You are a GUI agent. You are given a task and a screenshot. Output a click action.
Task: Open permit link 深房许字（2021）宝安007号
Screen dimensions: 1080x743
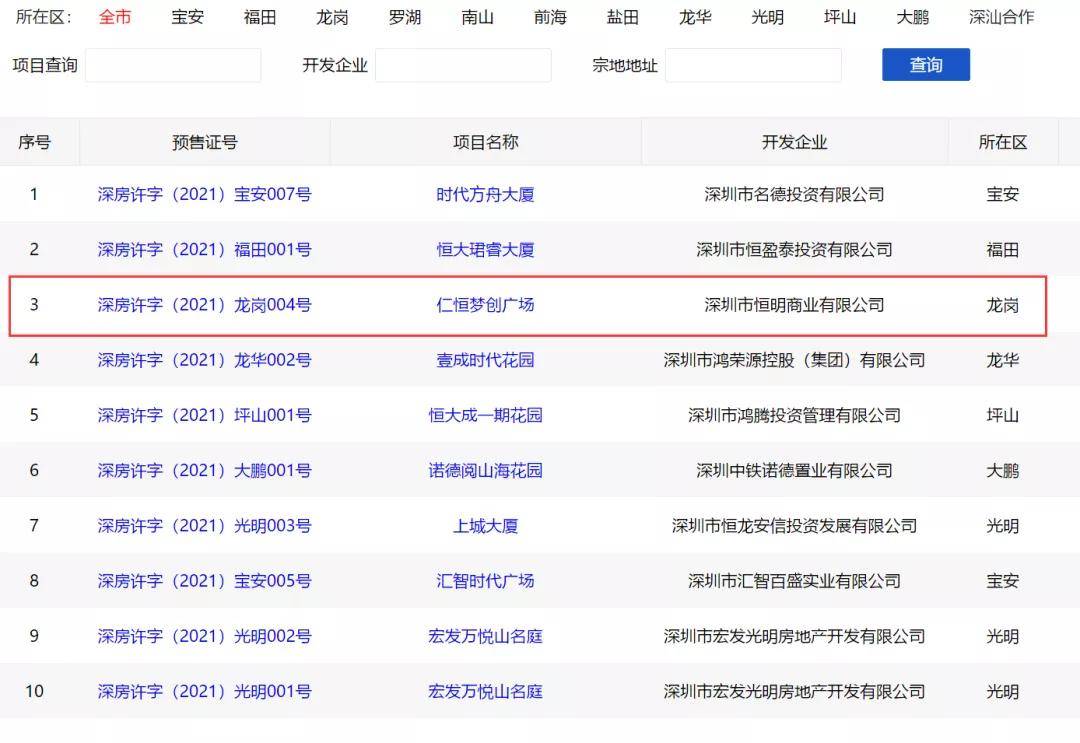pos(204,194)
